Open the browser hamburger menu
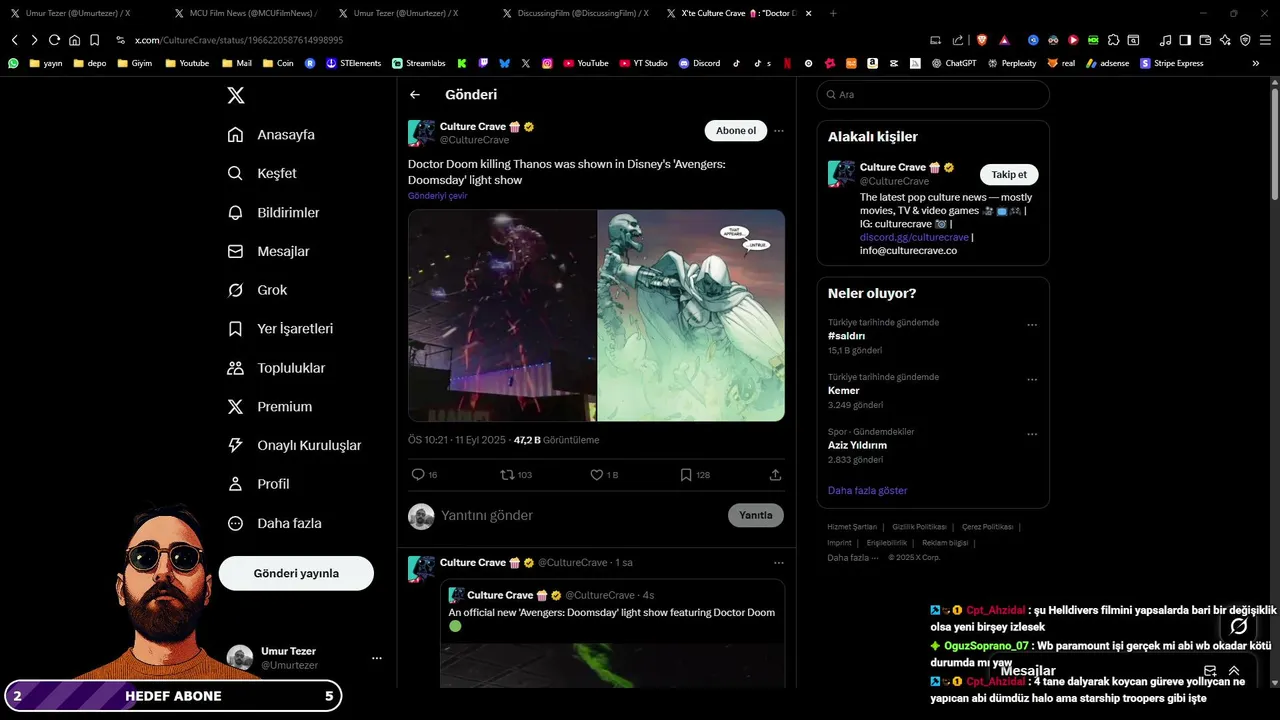This screenshot has width=1280, height=720. point(1265,40)
